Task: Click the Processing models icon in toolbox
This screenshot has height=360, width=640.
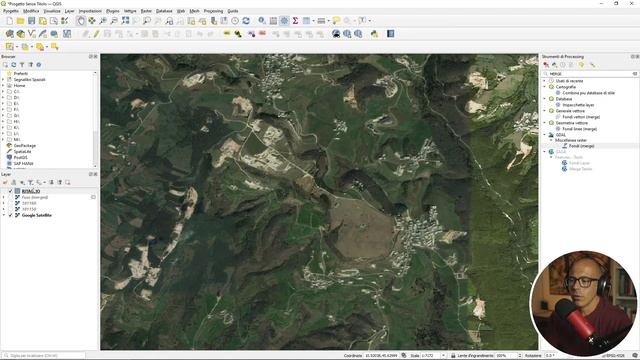Action: click(x=546, y=65)
